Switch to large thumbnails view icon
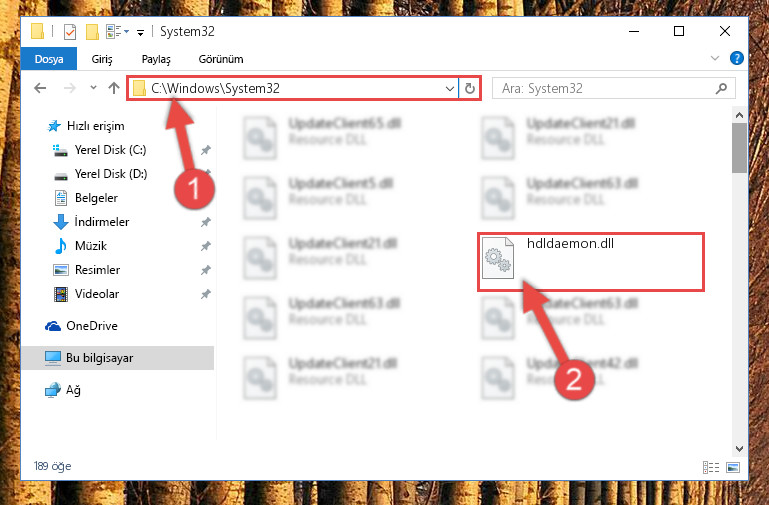Screen dimensions: 769x505 (x=733, y=467)
